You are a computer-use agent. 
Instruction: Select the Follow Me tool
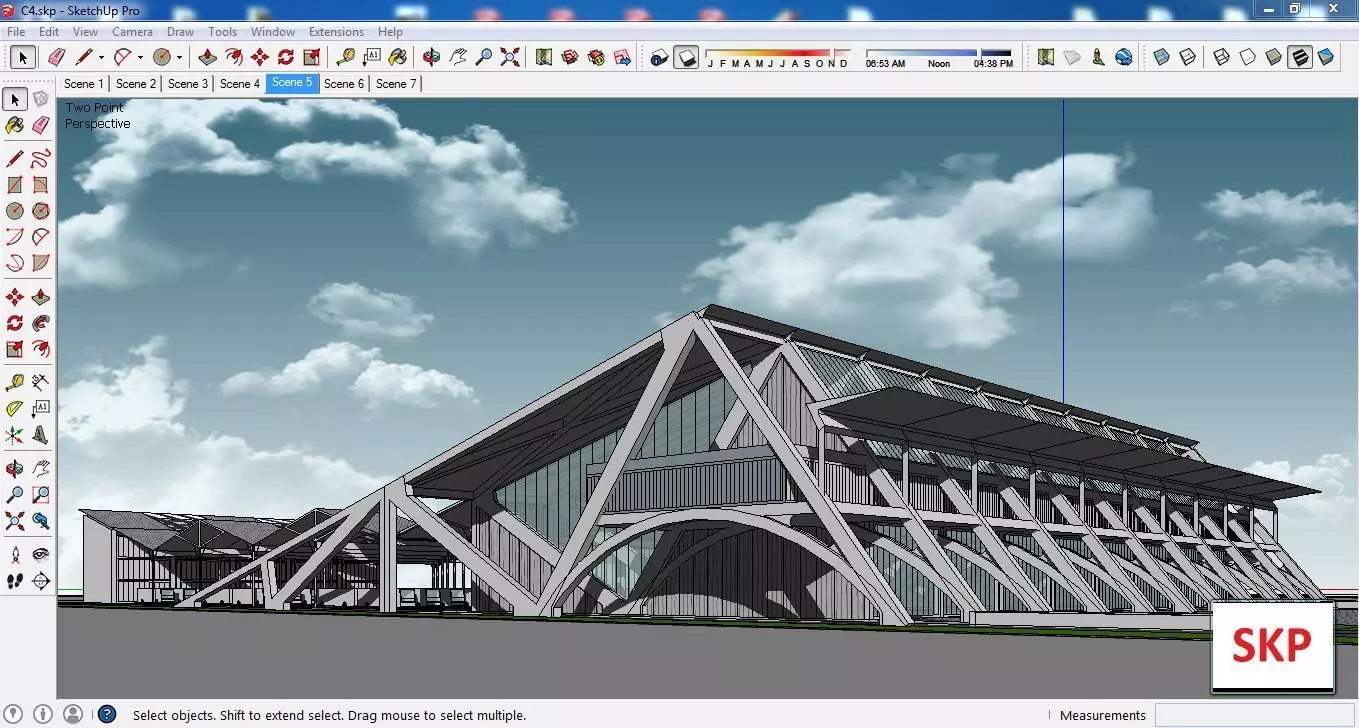[x=41, y=323]
